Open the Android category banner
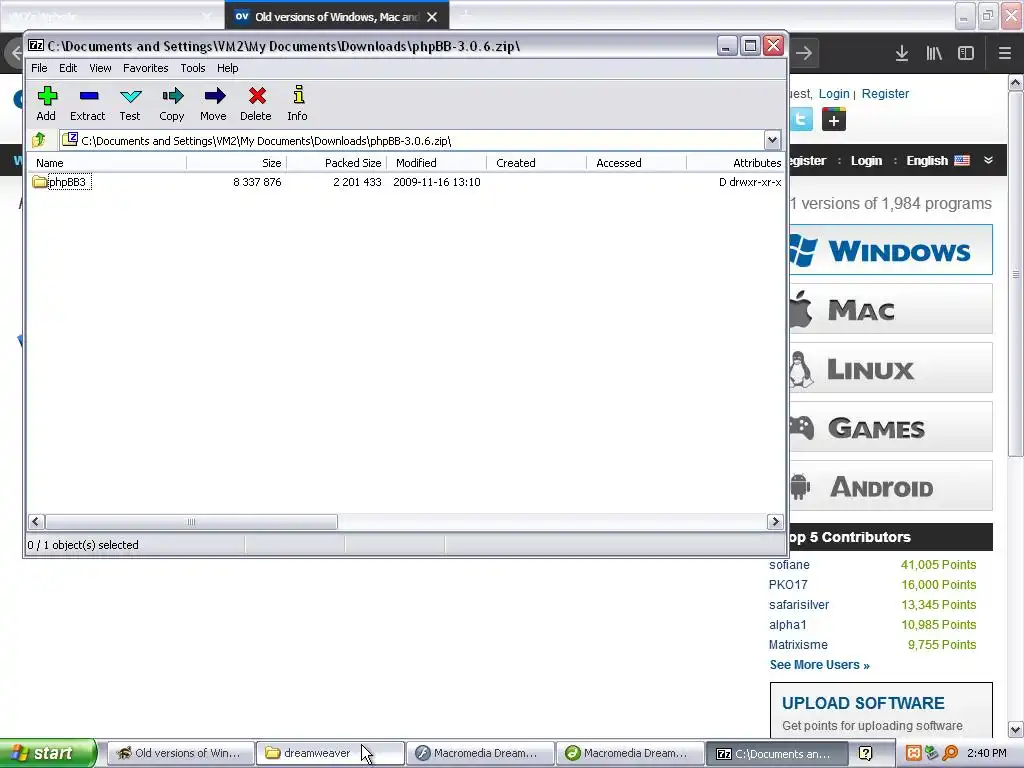 pyautogui.click(x=891, y=486)
